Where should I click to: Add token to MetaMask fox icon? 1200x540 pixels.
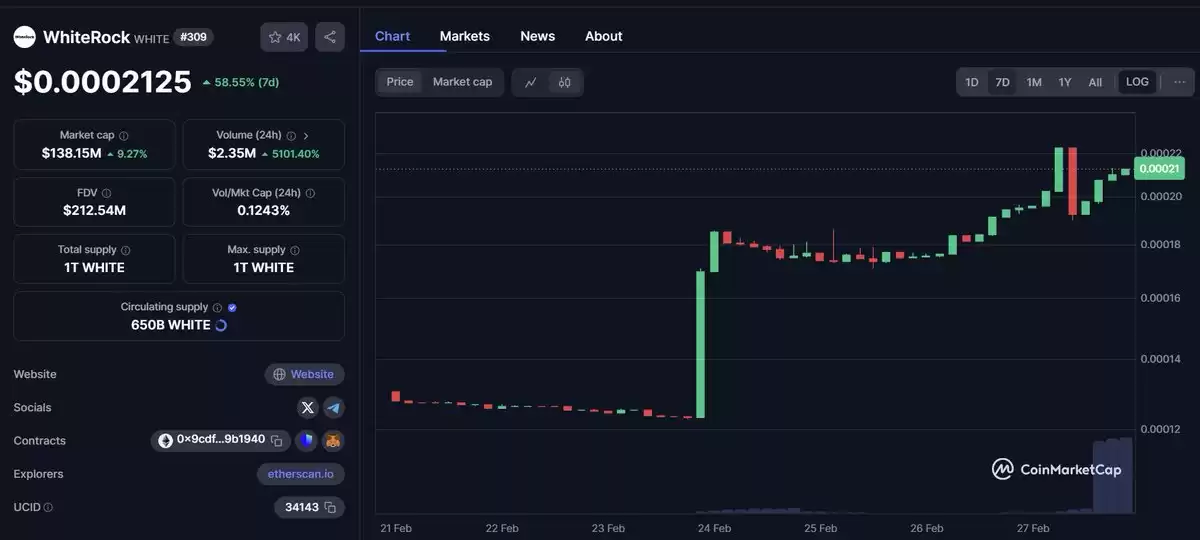point(333,440)
